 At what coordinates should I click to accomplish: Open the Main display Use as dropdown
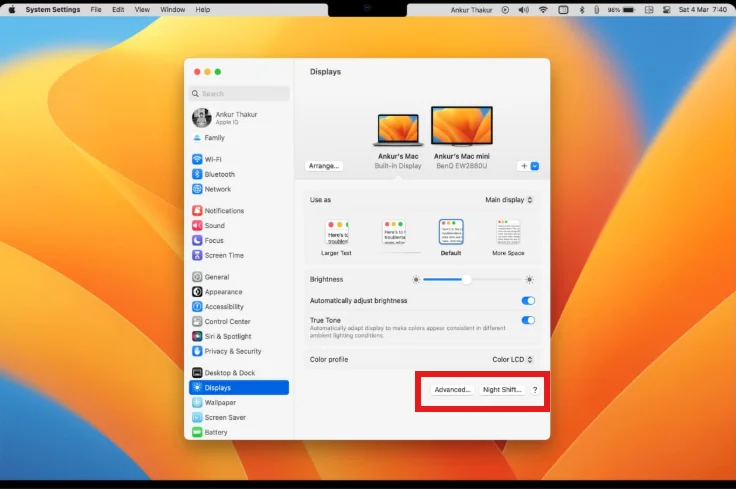509,199
